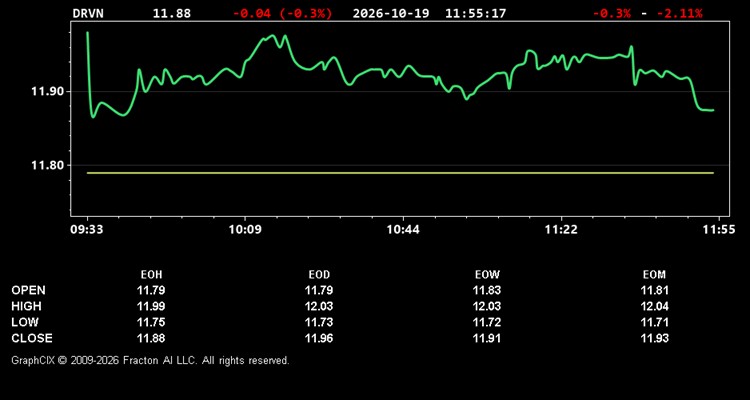Select the EOD column header
Image resolution: width=750 pixels, height=400 pixels.
319,275
